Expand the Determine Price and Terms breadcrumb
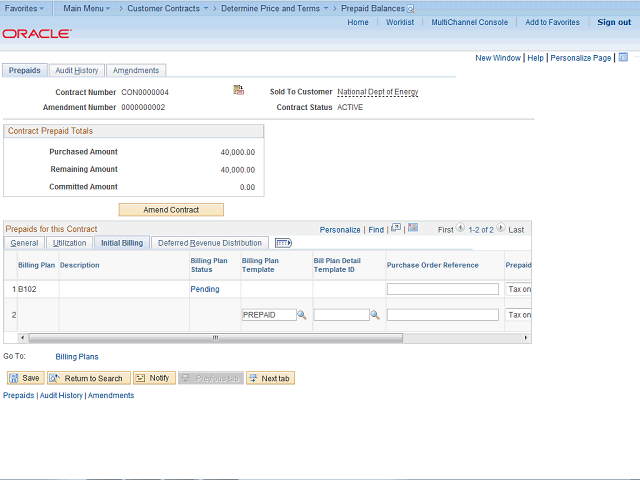The image size is (640, 480). click(275, 8)
